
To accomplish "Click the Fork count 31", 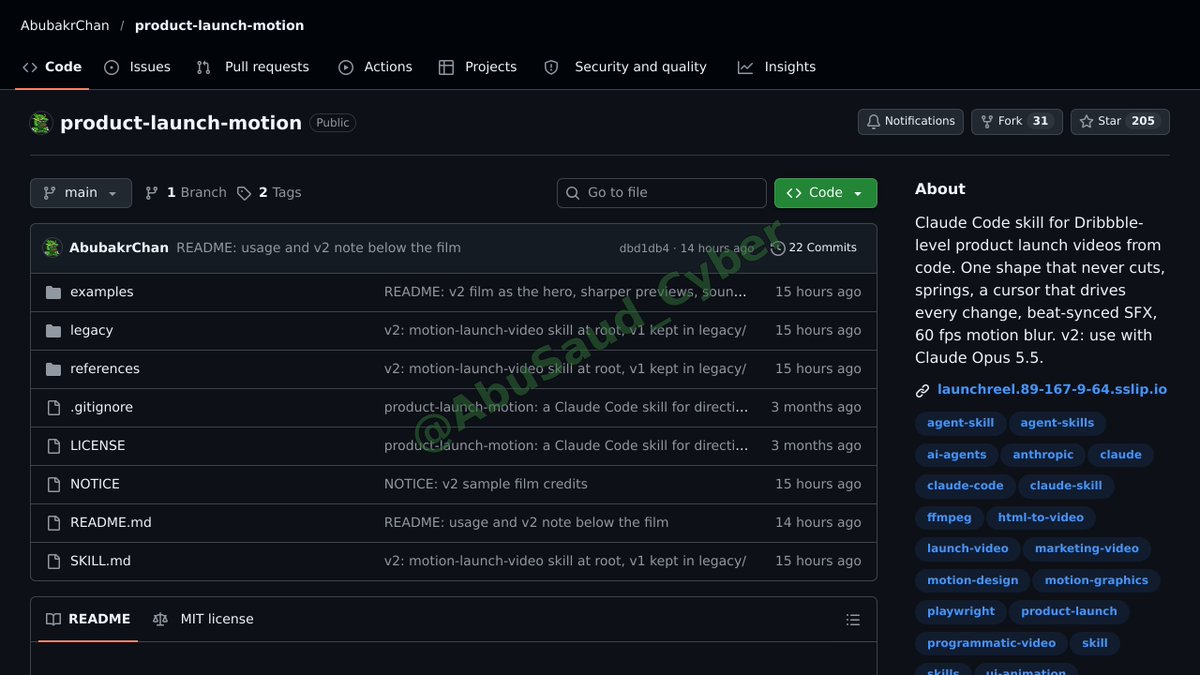I will pos(1040,121).
